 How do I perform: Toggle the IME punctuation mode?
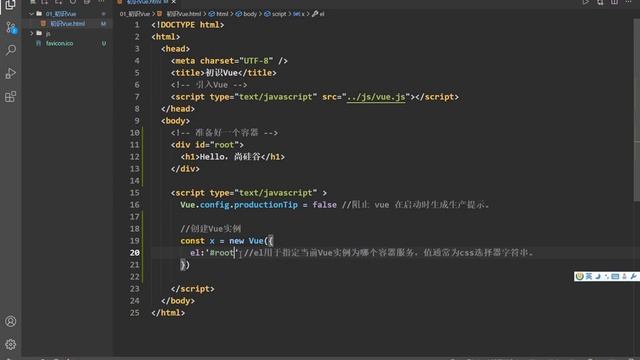[607, 276]
